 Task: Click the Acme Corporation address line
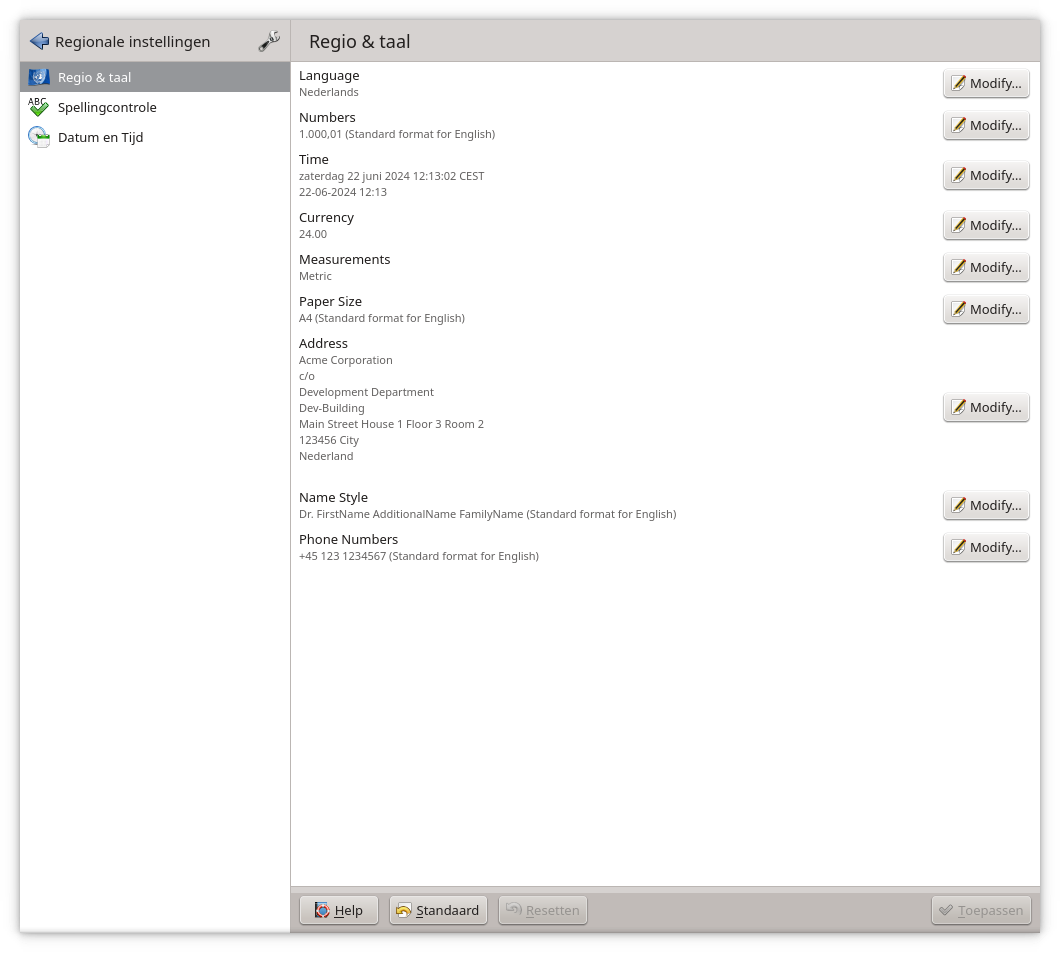[345, 360]
